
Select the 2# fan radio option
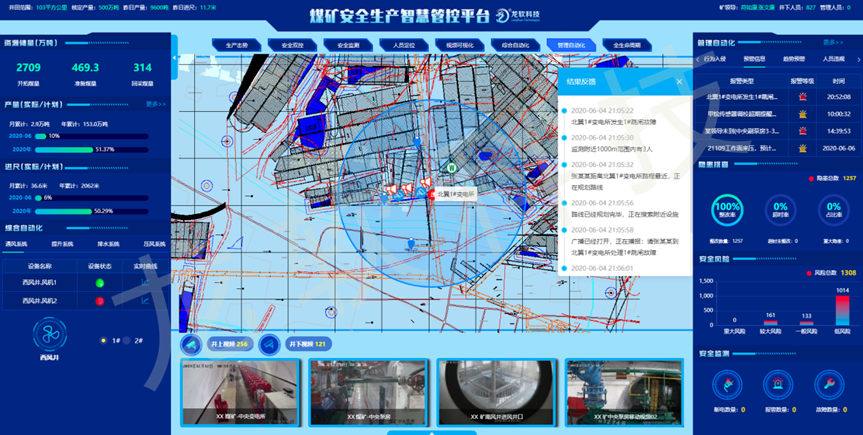coord(126,340)
